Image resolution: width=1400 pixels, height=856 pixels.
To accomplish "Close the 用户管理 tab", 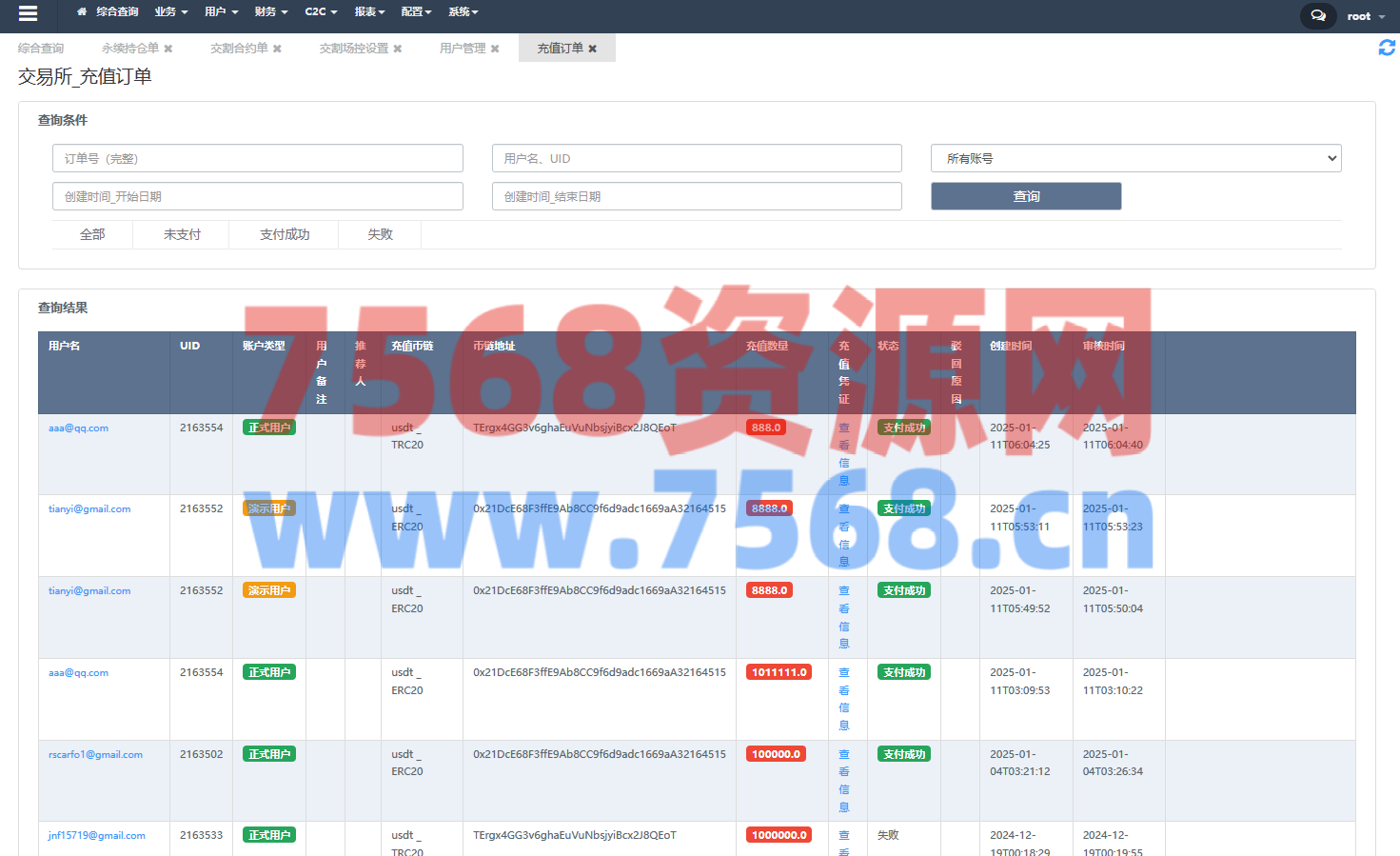I will pyautogui.click(x=495, y=49).
